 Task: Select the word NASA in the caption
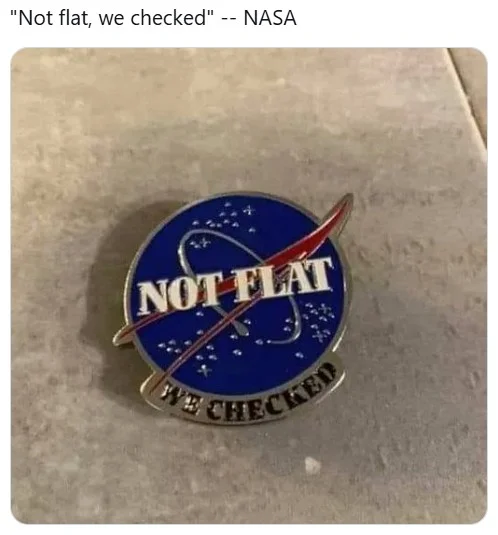pos(270,18)
